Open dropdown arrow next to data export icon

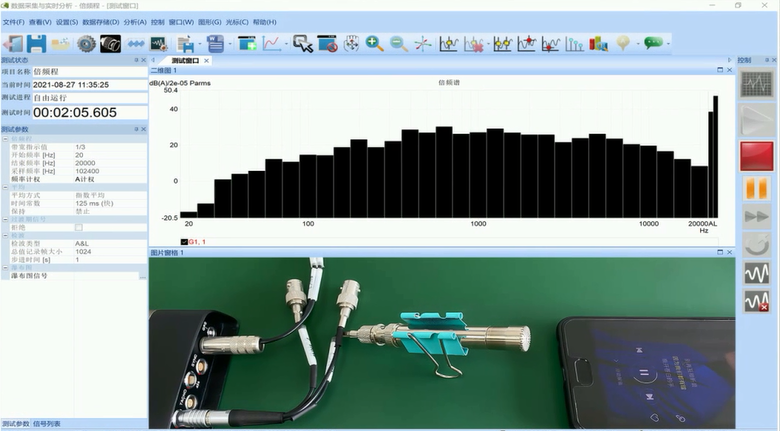pos(200,44)
